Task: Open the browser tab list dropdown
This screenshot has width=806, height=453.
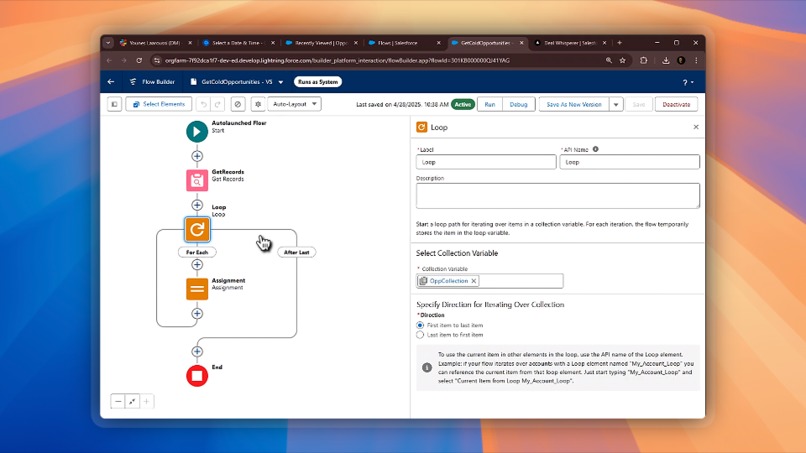Action: 108,43
